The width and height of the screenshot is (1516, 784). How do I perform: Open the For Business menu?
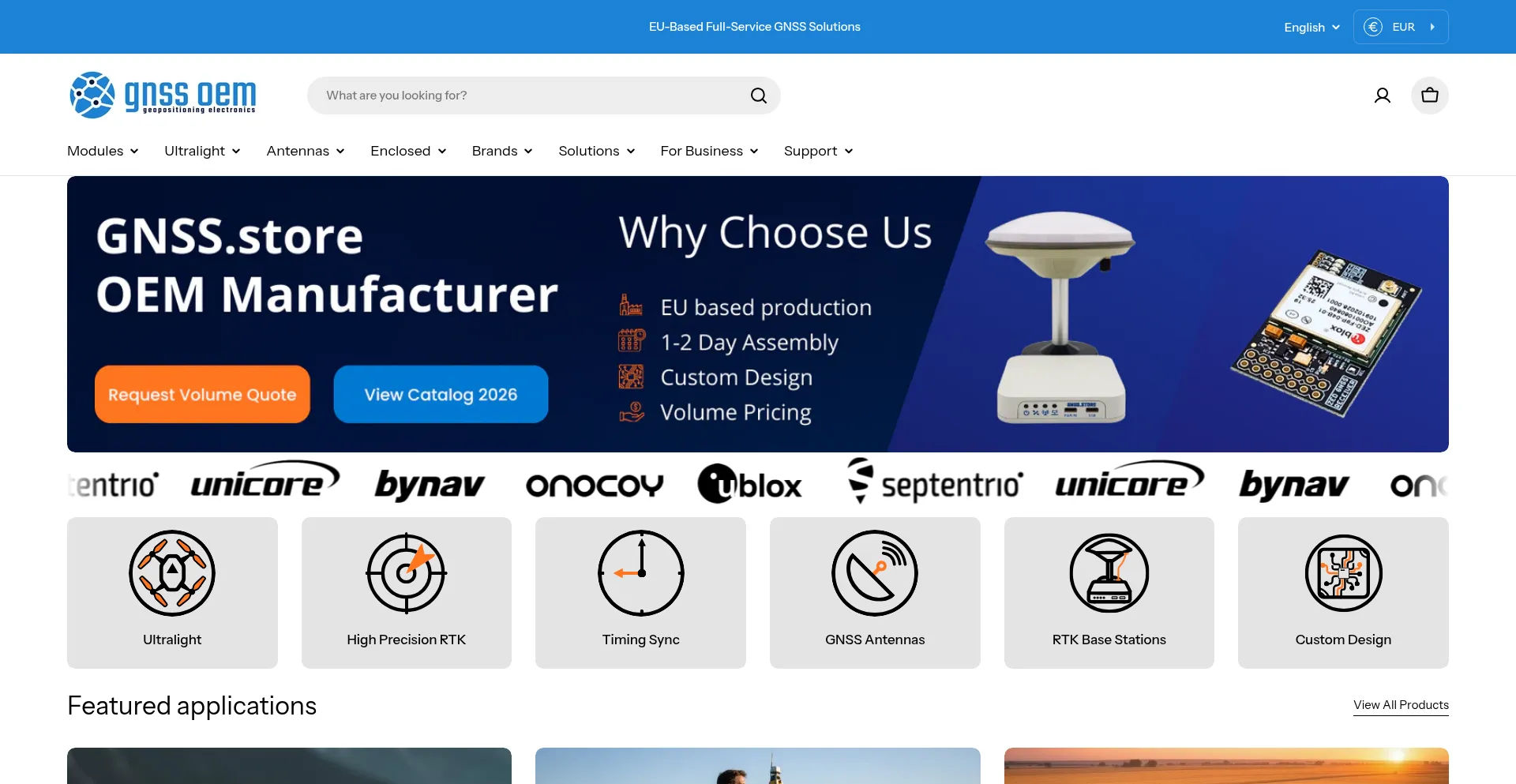(709, 151)
